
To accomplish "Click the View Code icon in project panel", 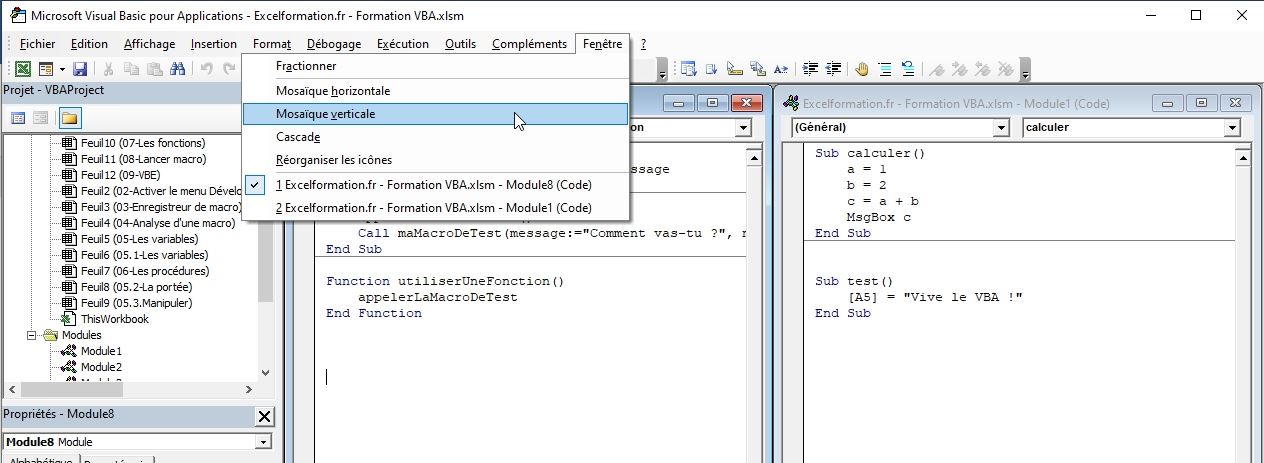I will click(x=19, y=118).
